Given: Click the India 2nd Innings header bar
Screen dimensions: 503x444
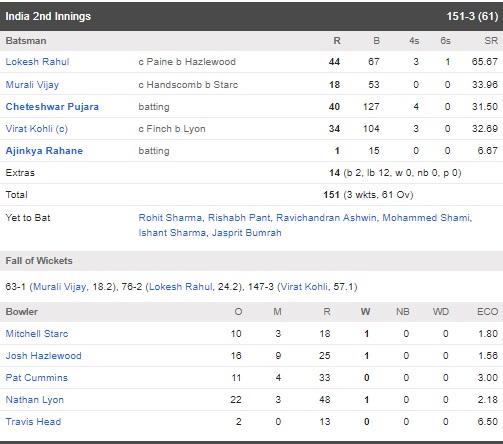Looking at the screenshot, I should (251, 16).
